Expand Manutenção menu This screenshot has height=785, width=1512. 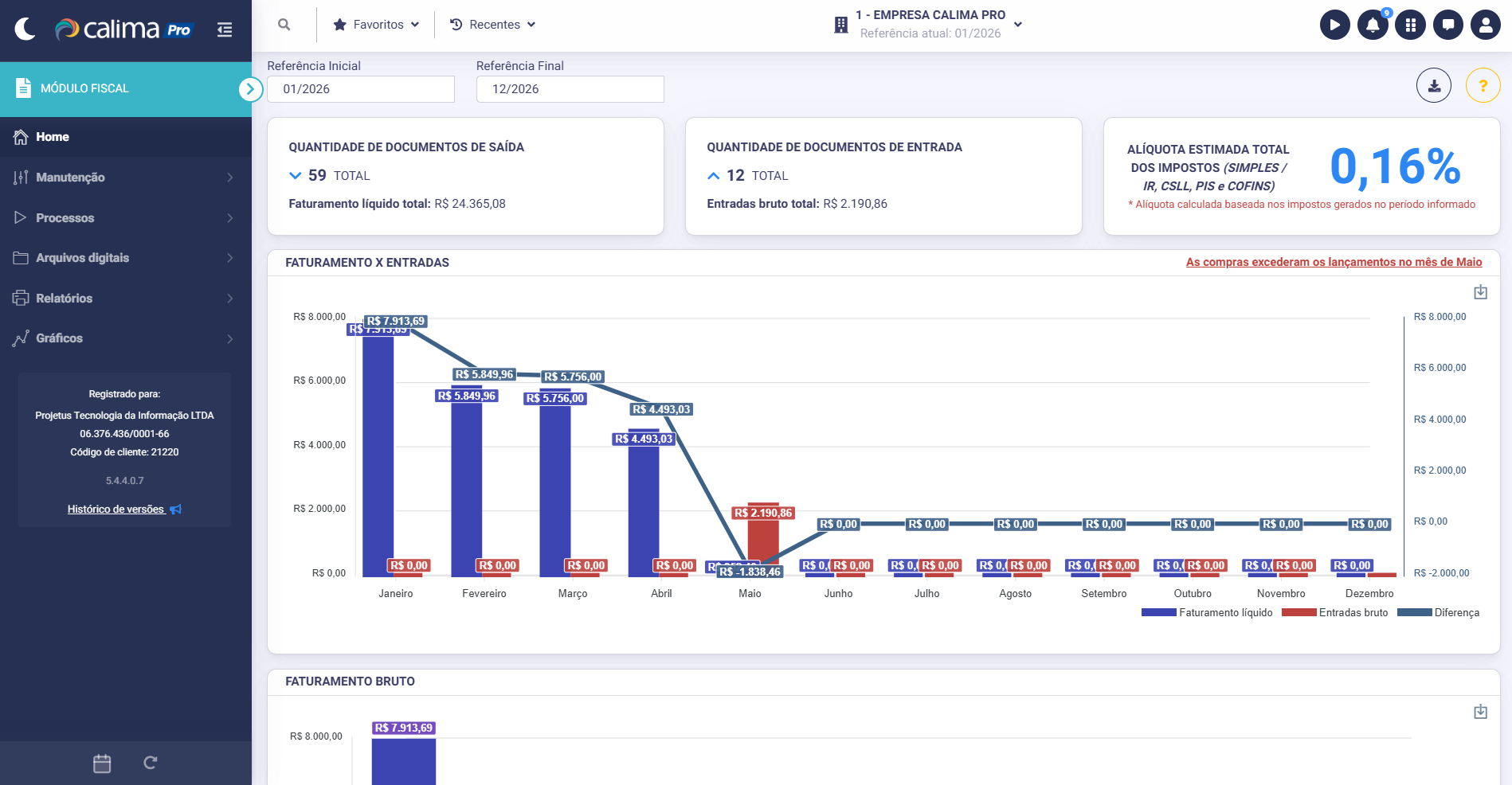pyautogui.click(x=126, y=178)
